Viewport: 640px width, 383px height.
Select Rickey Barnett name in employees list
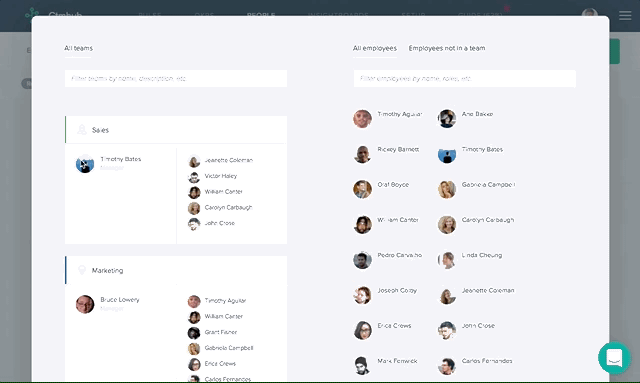tap(398, 149)
